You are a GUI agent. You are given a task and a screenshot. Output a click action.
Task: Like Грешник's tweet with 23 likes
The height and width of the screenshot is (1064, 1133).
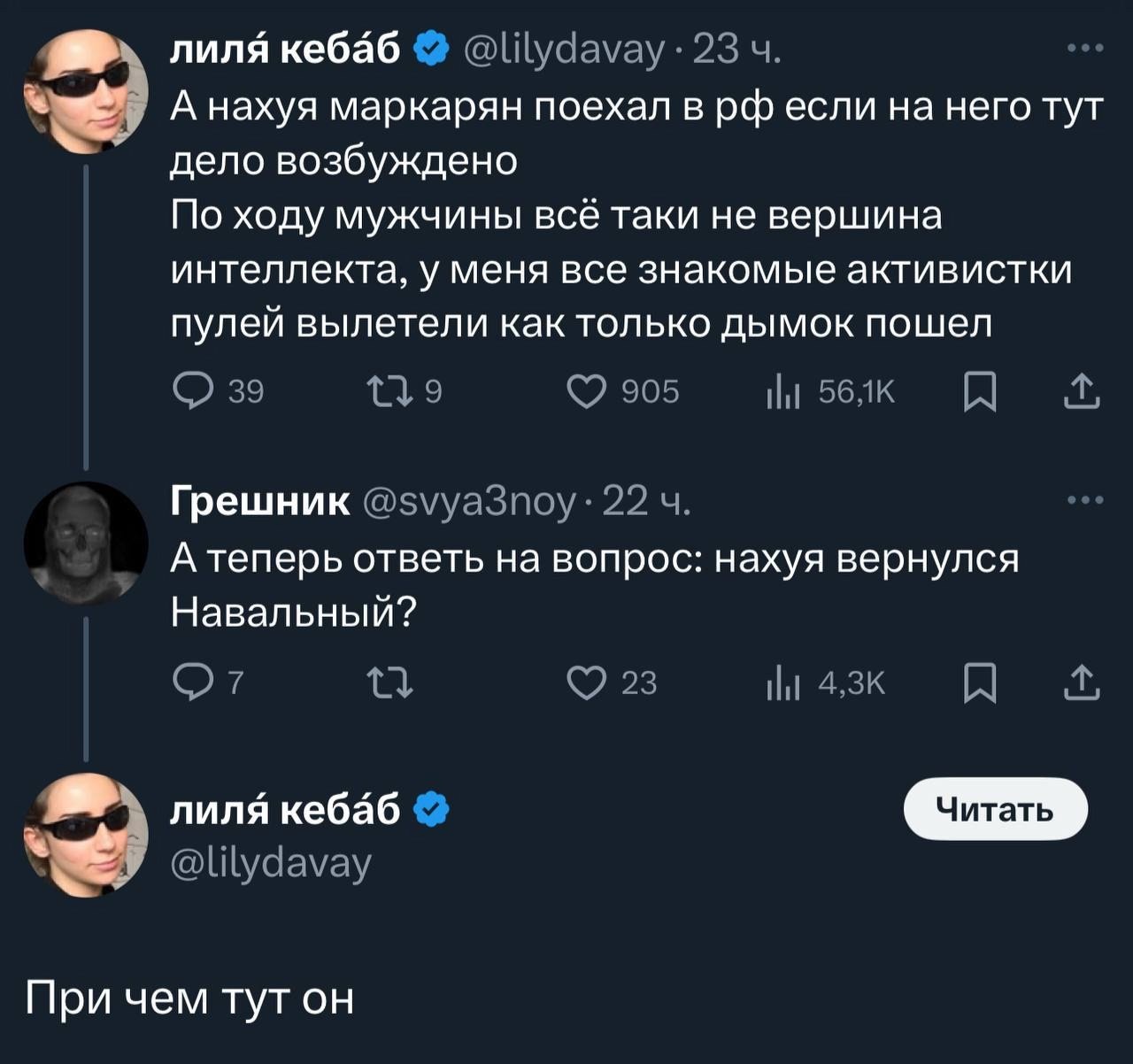tap(586, 682)
